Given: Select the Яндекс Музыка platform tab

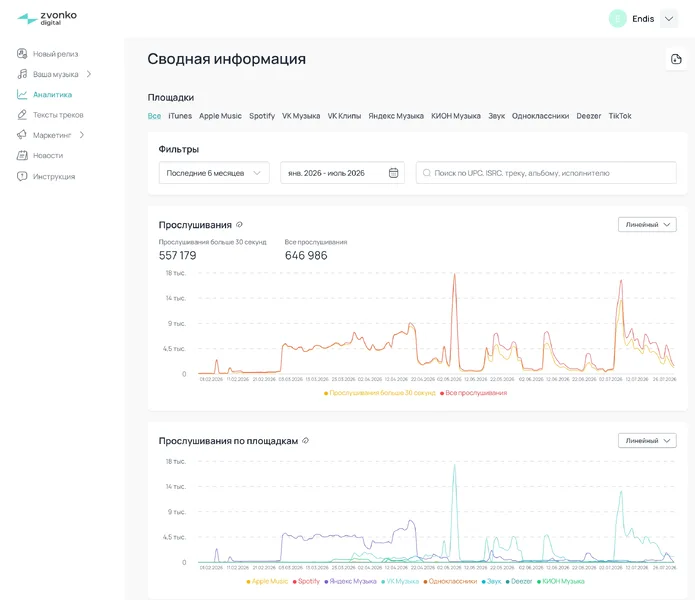Looking at the screenshot, I should tap(396, 116).
